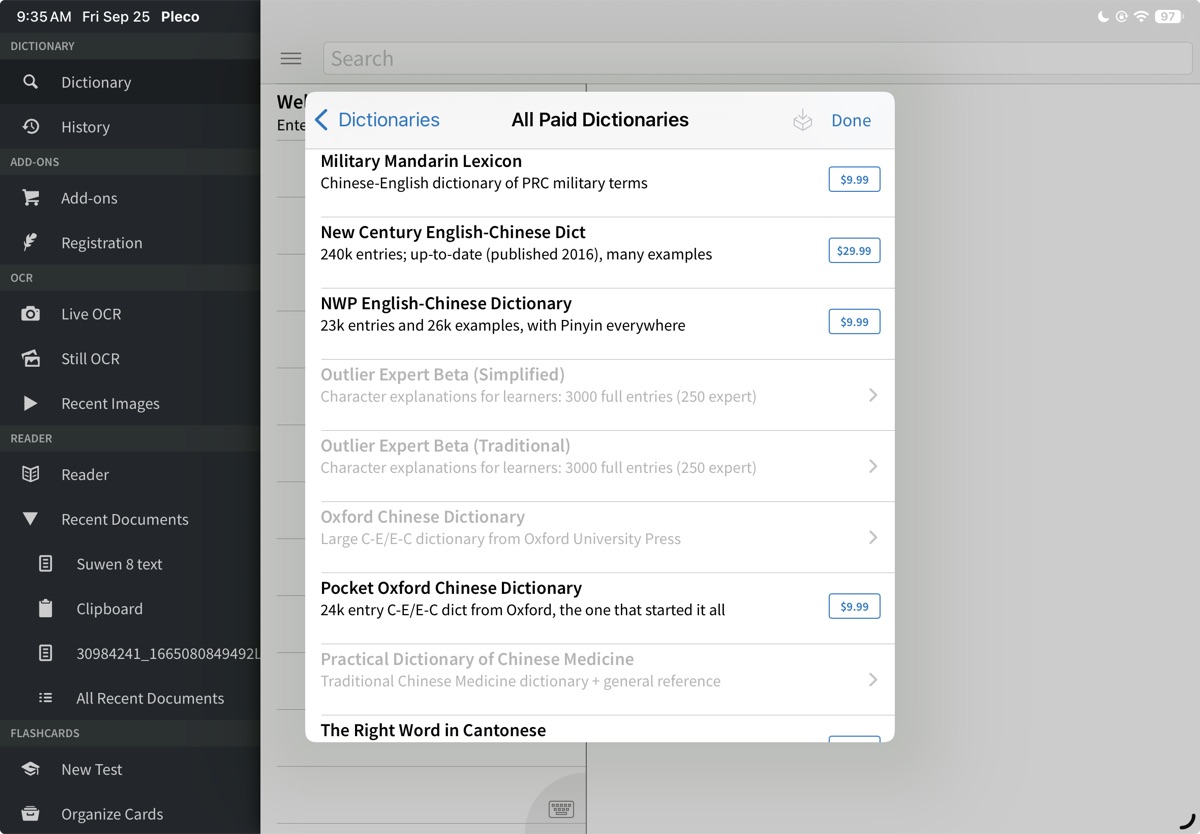The width and height of the screenshot is (1200, 834).
Task: Open the Organize Cards box icon
Action: 31,814
